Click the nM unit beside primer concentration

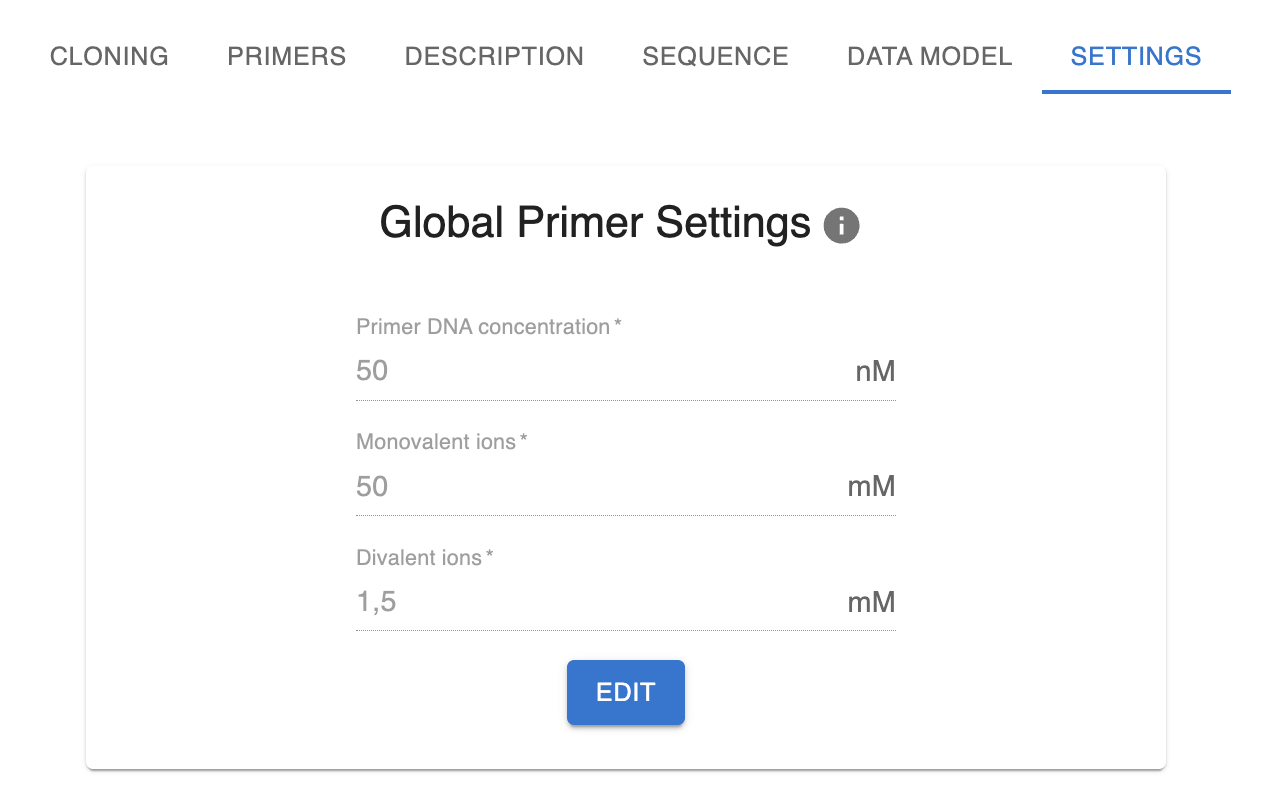pyautogui.click(x=875, y=372)
